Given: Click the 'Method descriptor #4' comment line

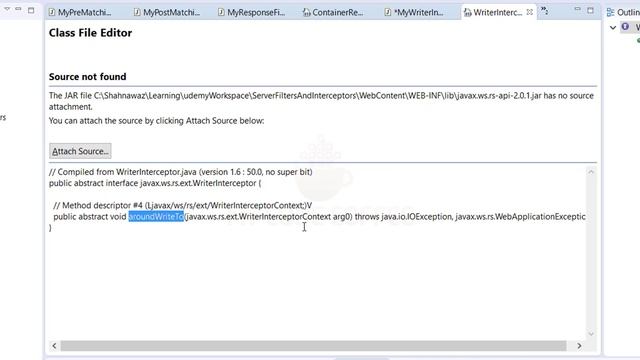Looking at the screenshot, I should click(x=182, y=205).
